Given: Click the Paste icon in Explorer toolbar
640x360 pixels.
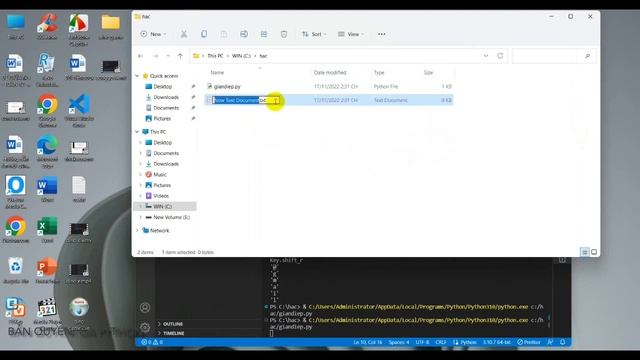Looking at the screenshot, I should tap(224, 34).
